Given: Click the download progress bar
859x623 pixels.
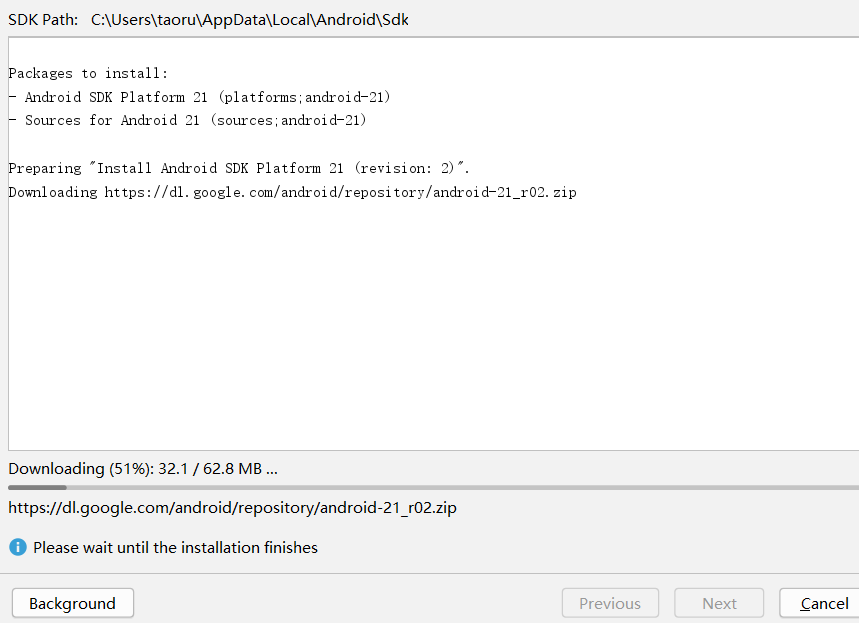Looking at the screenshot, I should tap(433, 487).
